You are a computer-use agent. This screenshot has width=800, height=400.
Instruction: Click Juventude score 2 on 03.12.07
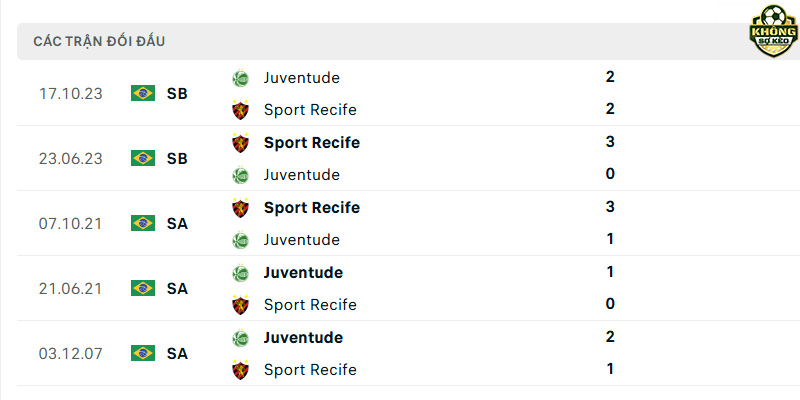point(610,337)
